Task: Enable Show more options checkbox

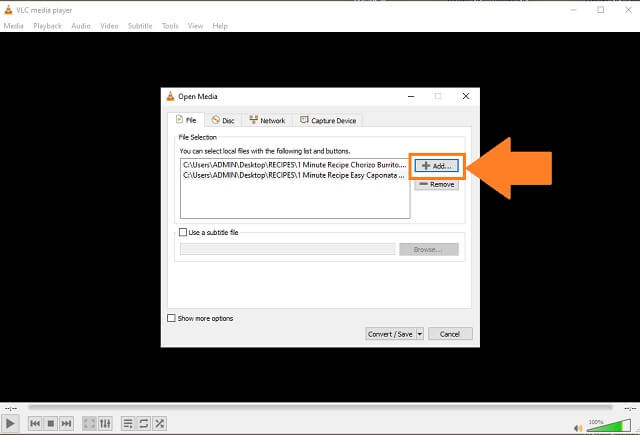Action: [x=171, y=318]
